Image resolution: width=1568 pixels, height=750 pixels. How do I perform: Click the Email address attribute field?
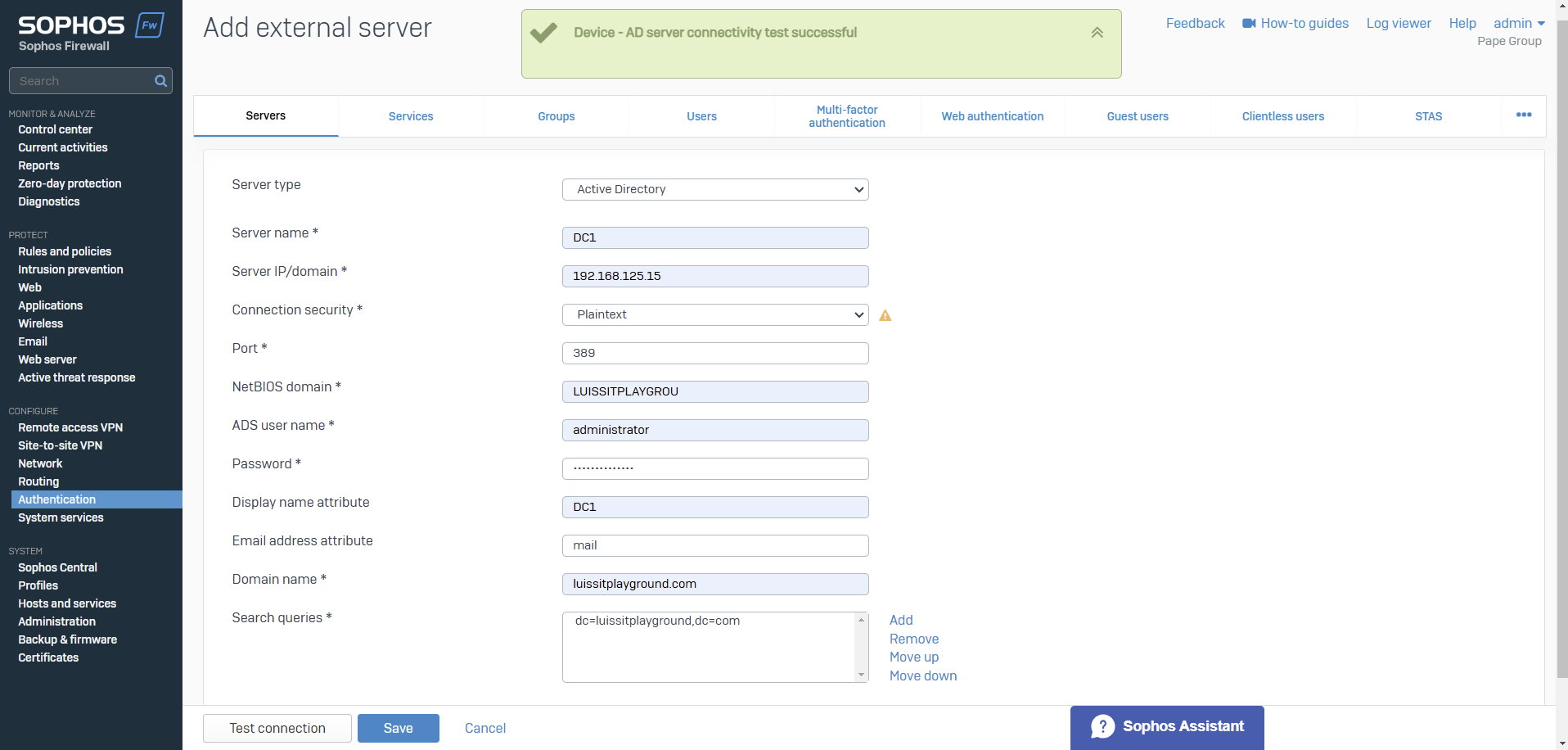[x=715, y=545]
